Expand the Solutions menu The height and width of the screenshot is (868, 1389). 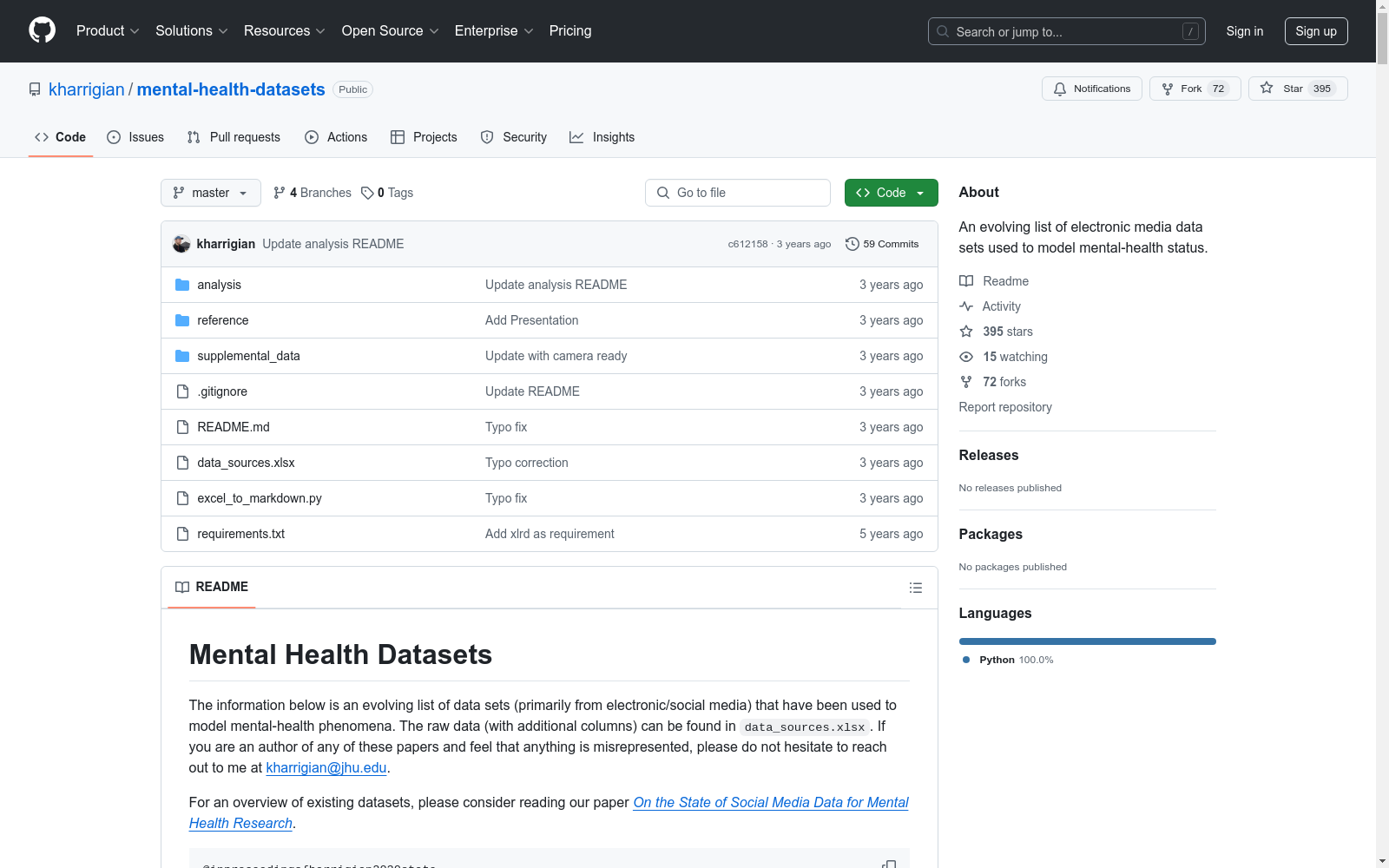192,31
